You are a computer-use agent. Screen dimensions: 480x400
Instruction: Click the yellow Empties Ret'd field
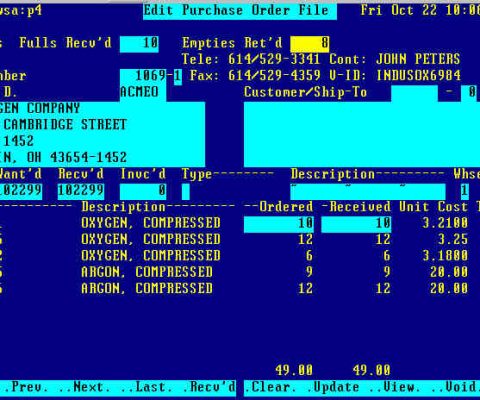click(310, 44)
